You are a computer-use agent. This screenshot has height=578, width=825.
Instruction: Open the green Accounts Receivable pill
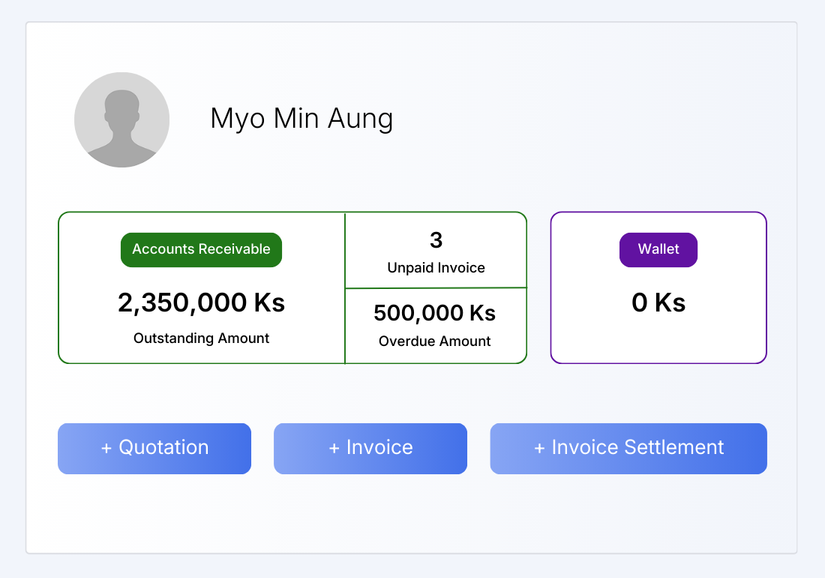click(x=200, y=249)
